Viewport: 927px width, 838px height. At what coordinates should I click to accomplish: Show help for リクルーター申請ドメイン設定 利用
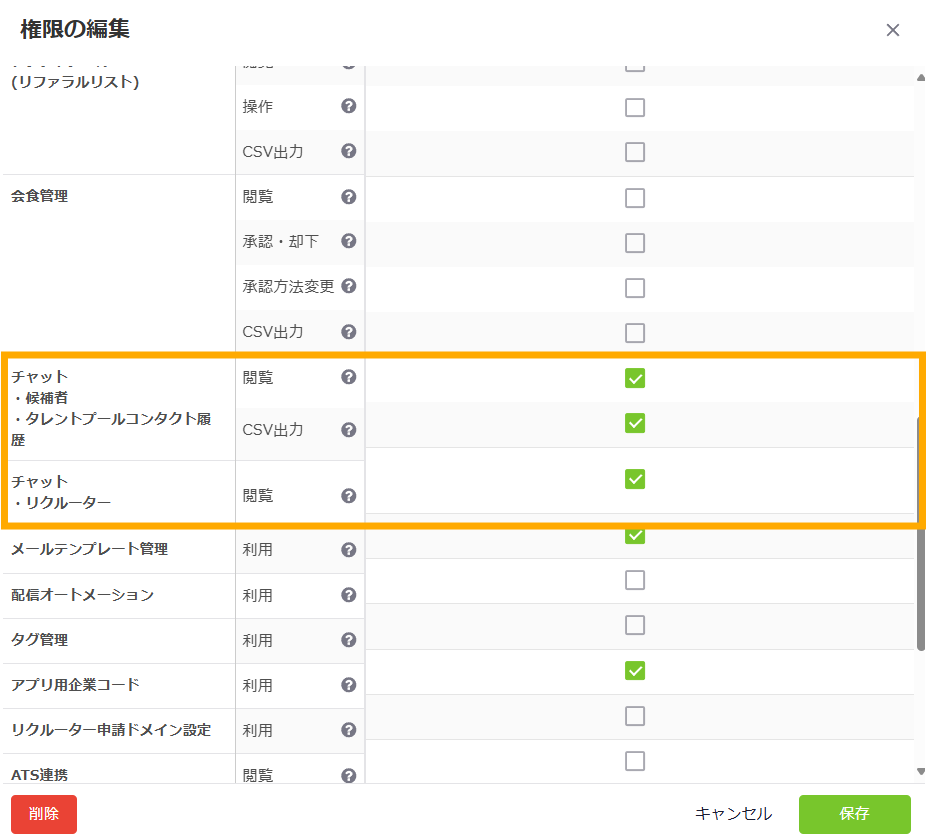coord(349,730)
